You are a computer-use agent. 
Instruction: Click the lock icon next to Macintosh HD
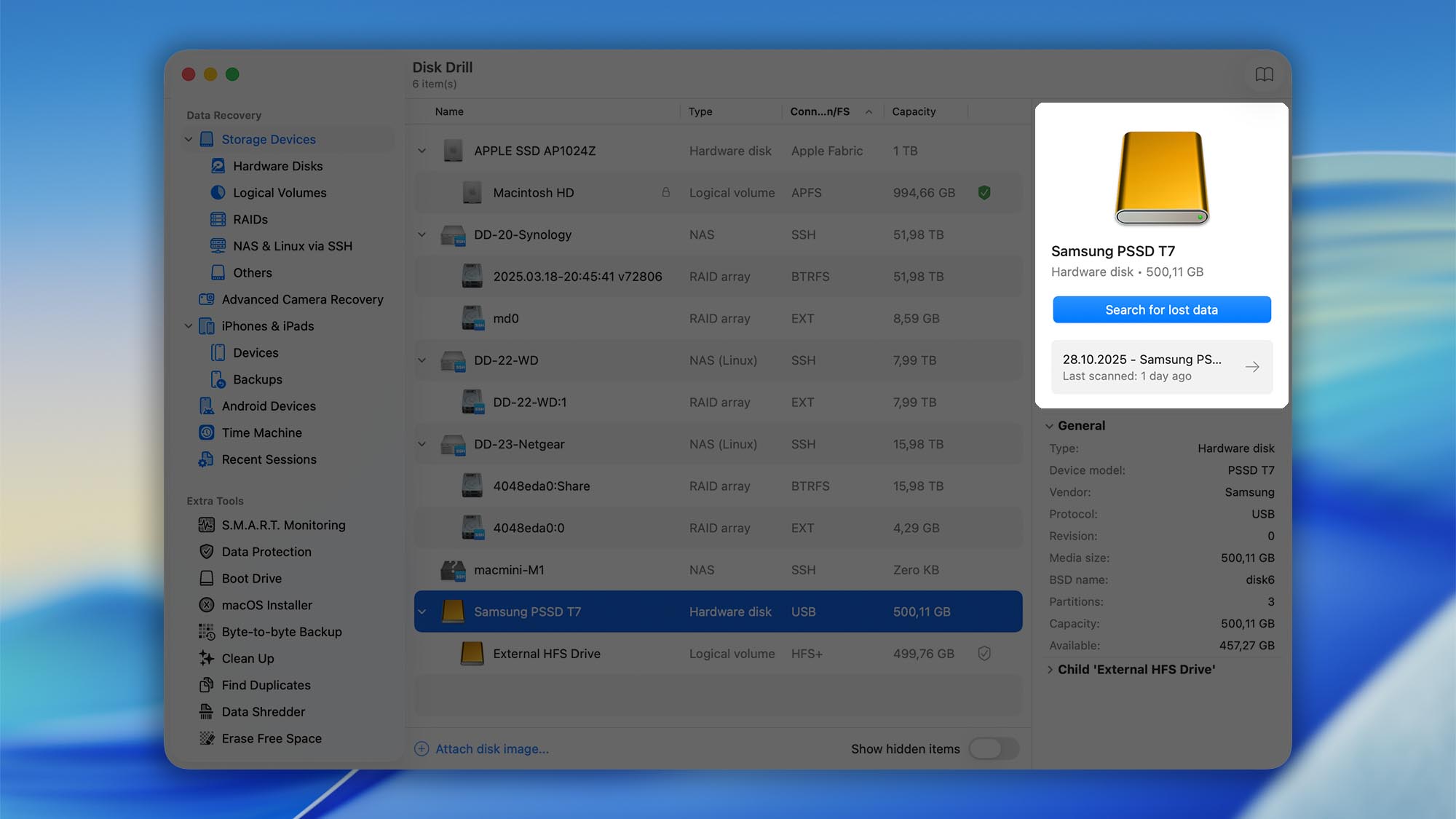click(x=665, y=192)
